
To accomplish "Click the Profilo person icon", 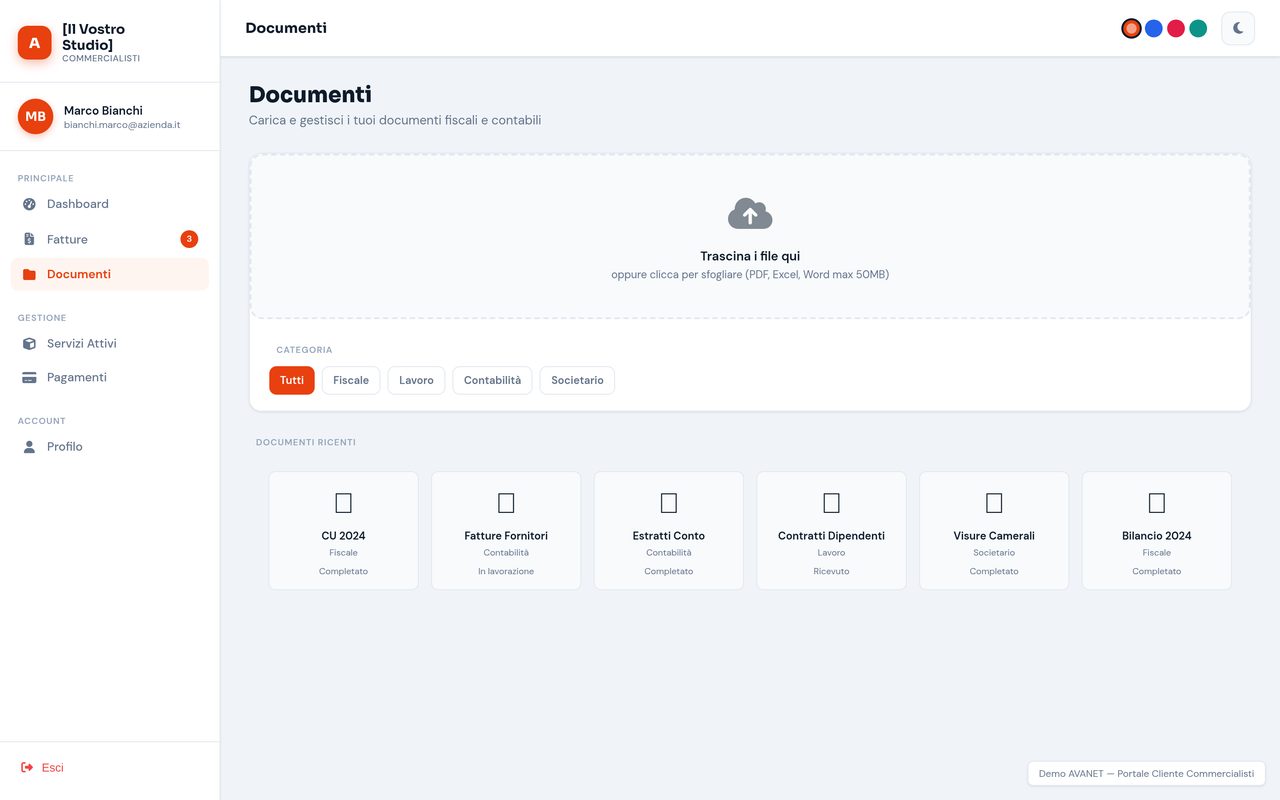I will [29, 447].
